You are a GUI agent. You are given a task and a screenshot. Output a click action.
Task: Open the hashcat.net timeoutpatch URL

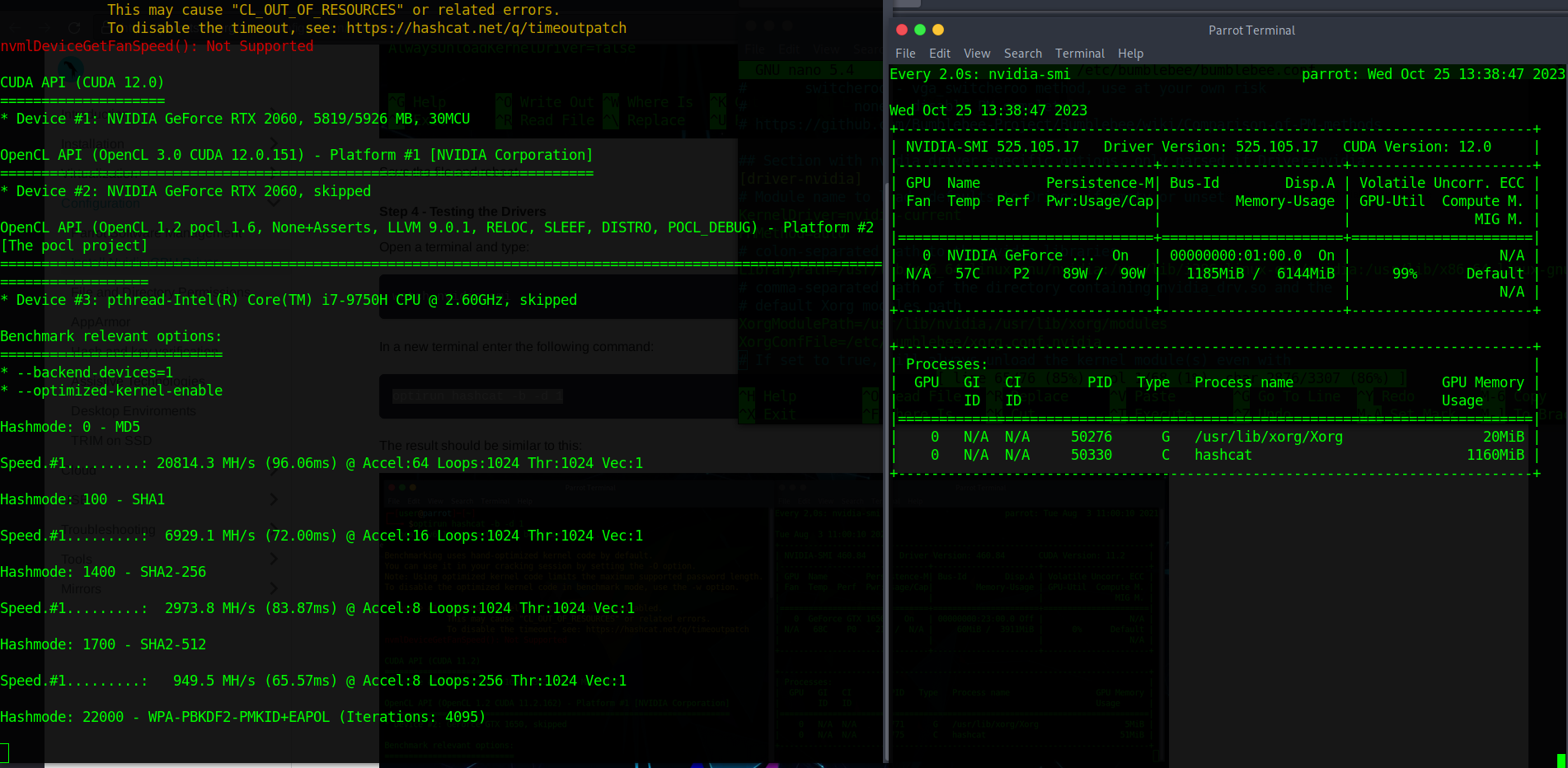point(486,28)
